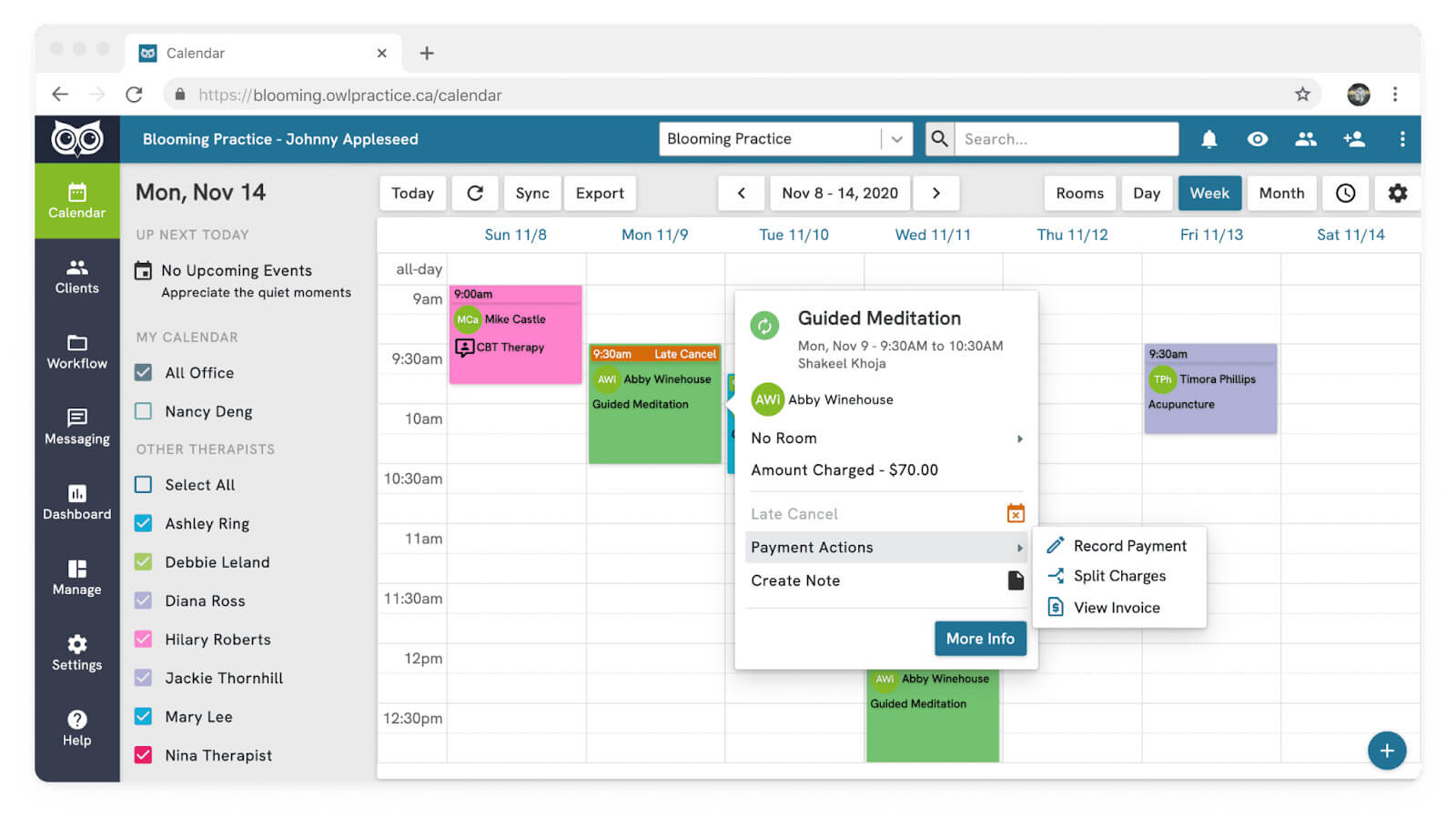Toggle the Mary Lee checkbox
1456x827 pixels.
point(143,716)
